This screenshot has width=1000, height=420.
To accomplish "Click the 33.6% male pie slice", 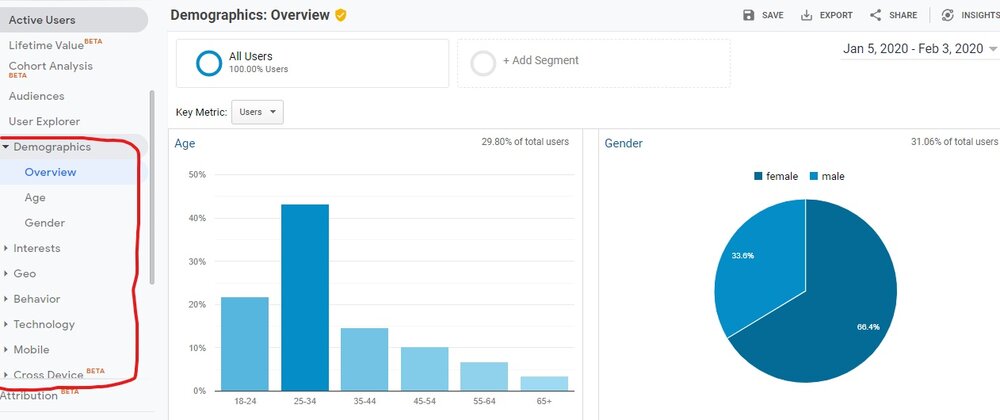I will pos(762,268).
